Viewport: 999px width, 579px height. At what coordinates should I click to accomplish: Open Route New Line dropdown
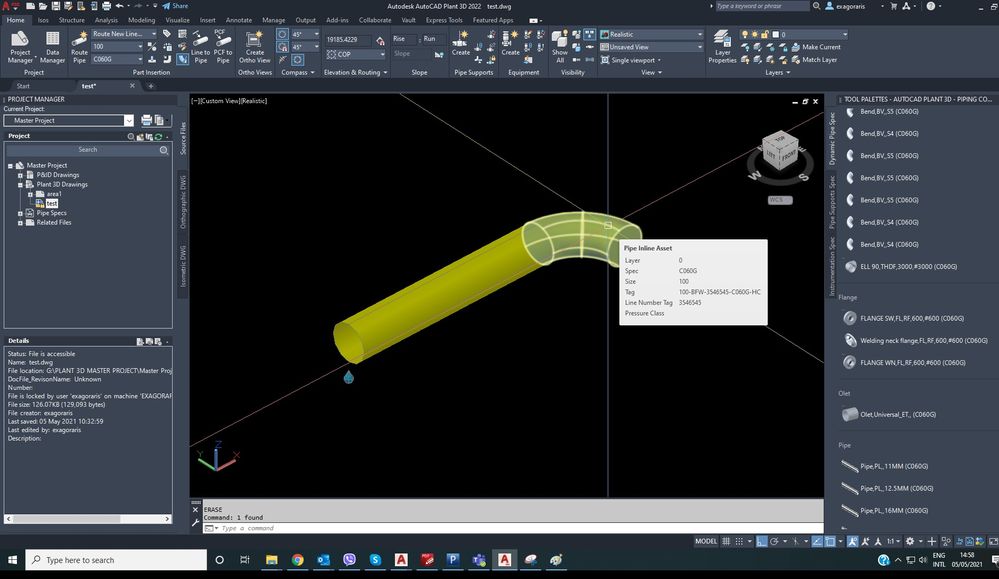(124, 34)
